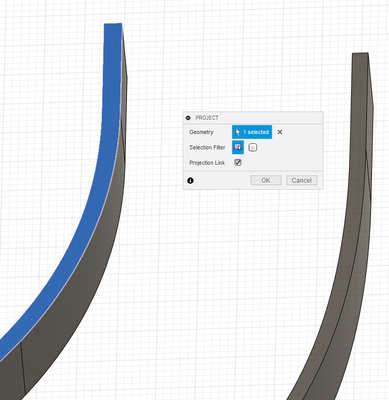
Task: Toggle the Projection Link checkbox
Action: [238, 163]
